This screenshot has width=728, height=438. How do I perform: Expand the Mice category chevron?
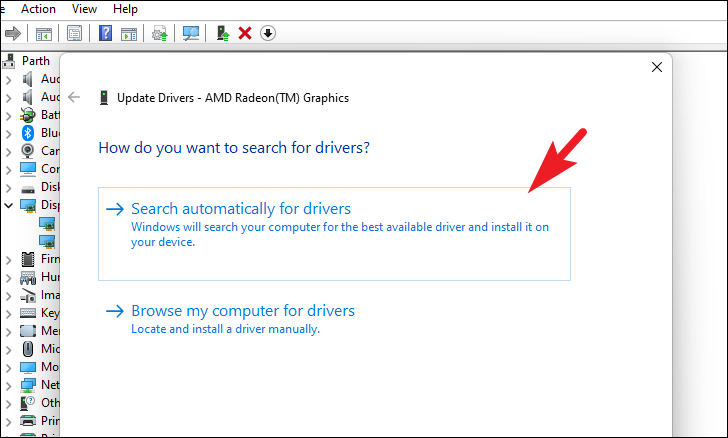pyautogui.click(x=8, y=350)
